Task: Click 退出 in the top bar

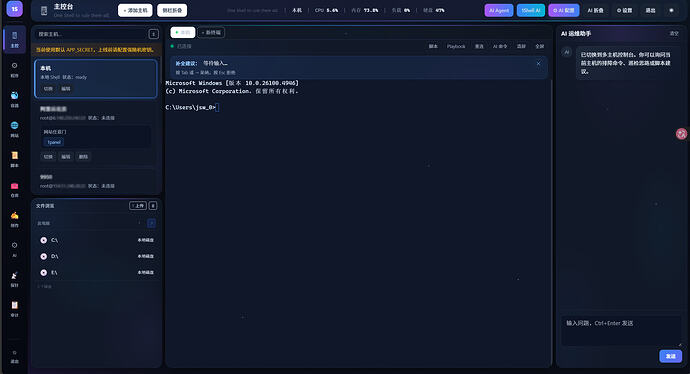Action: point(650,10)
